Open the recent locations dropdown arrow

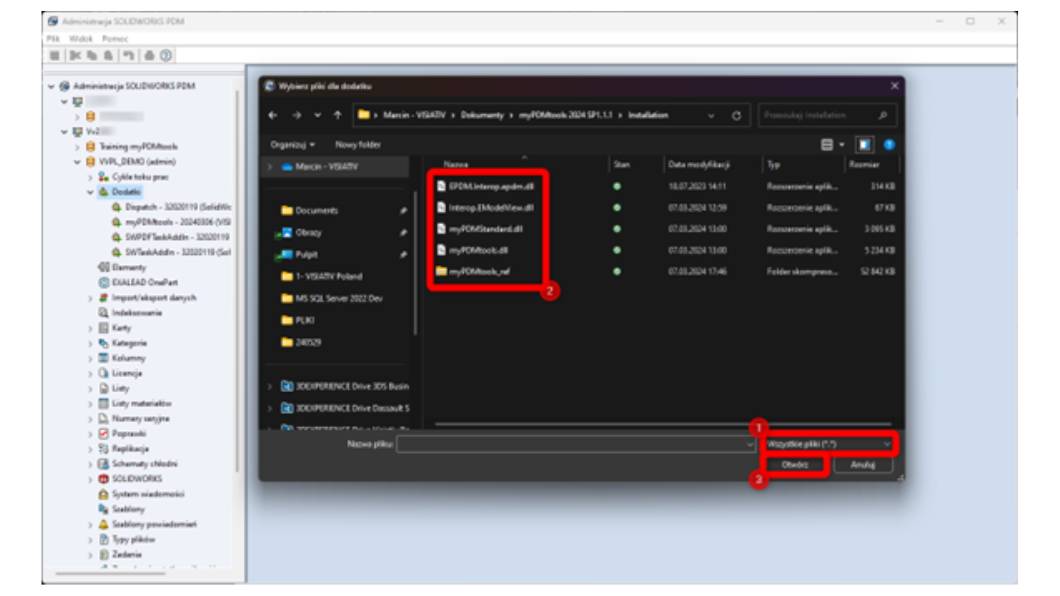click(317, 116)
